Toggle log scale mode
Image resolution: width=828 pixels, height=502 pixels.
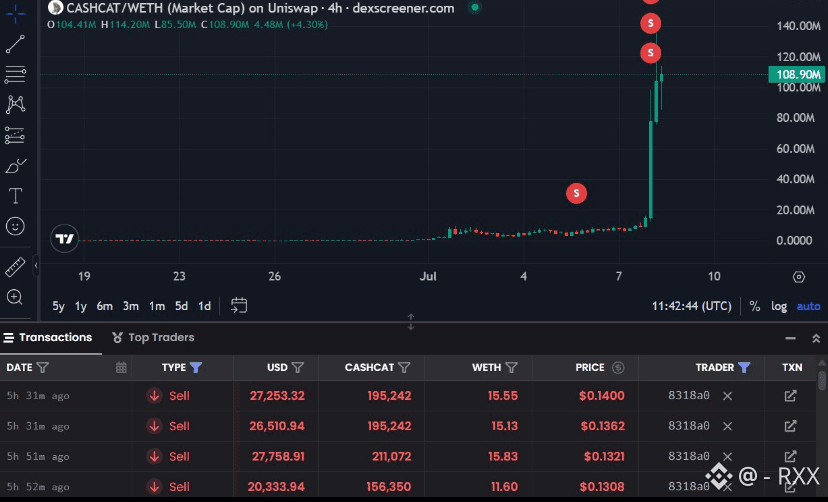click(x=779, y=306)
